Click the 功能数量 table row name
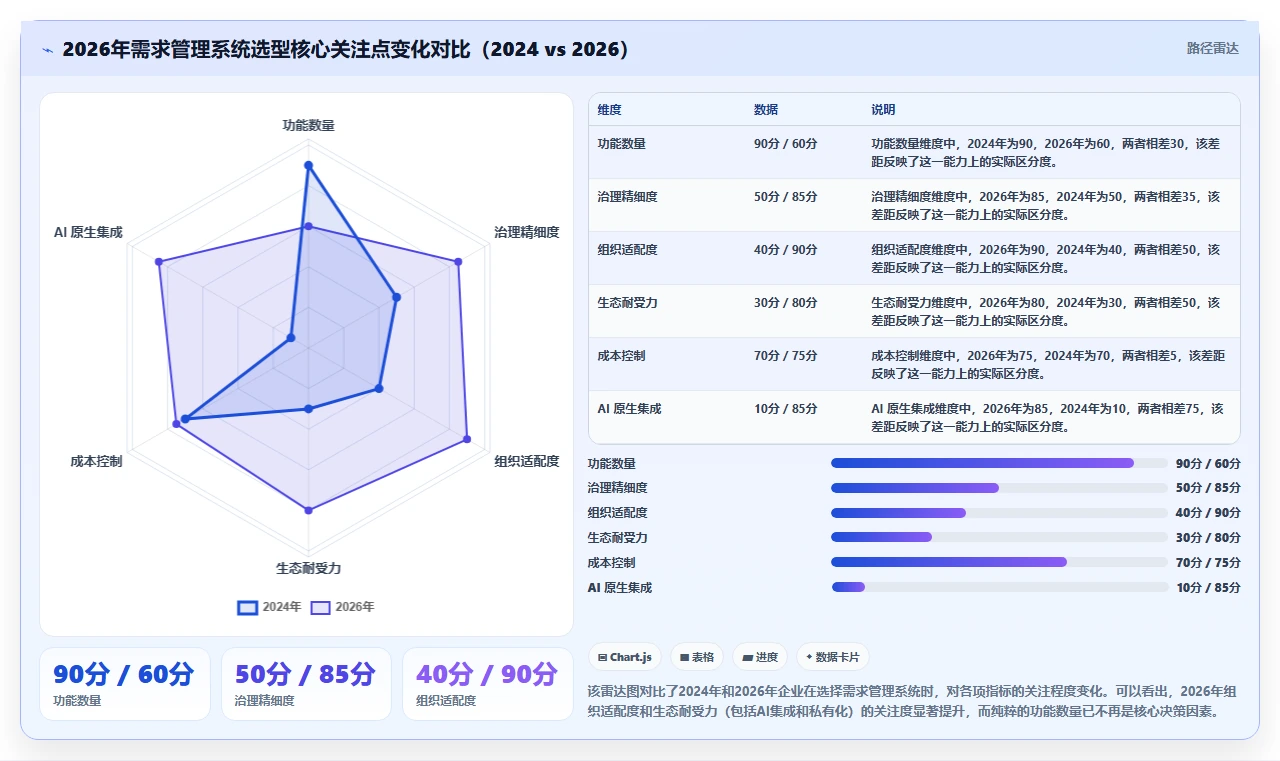 (622, 144)
